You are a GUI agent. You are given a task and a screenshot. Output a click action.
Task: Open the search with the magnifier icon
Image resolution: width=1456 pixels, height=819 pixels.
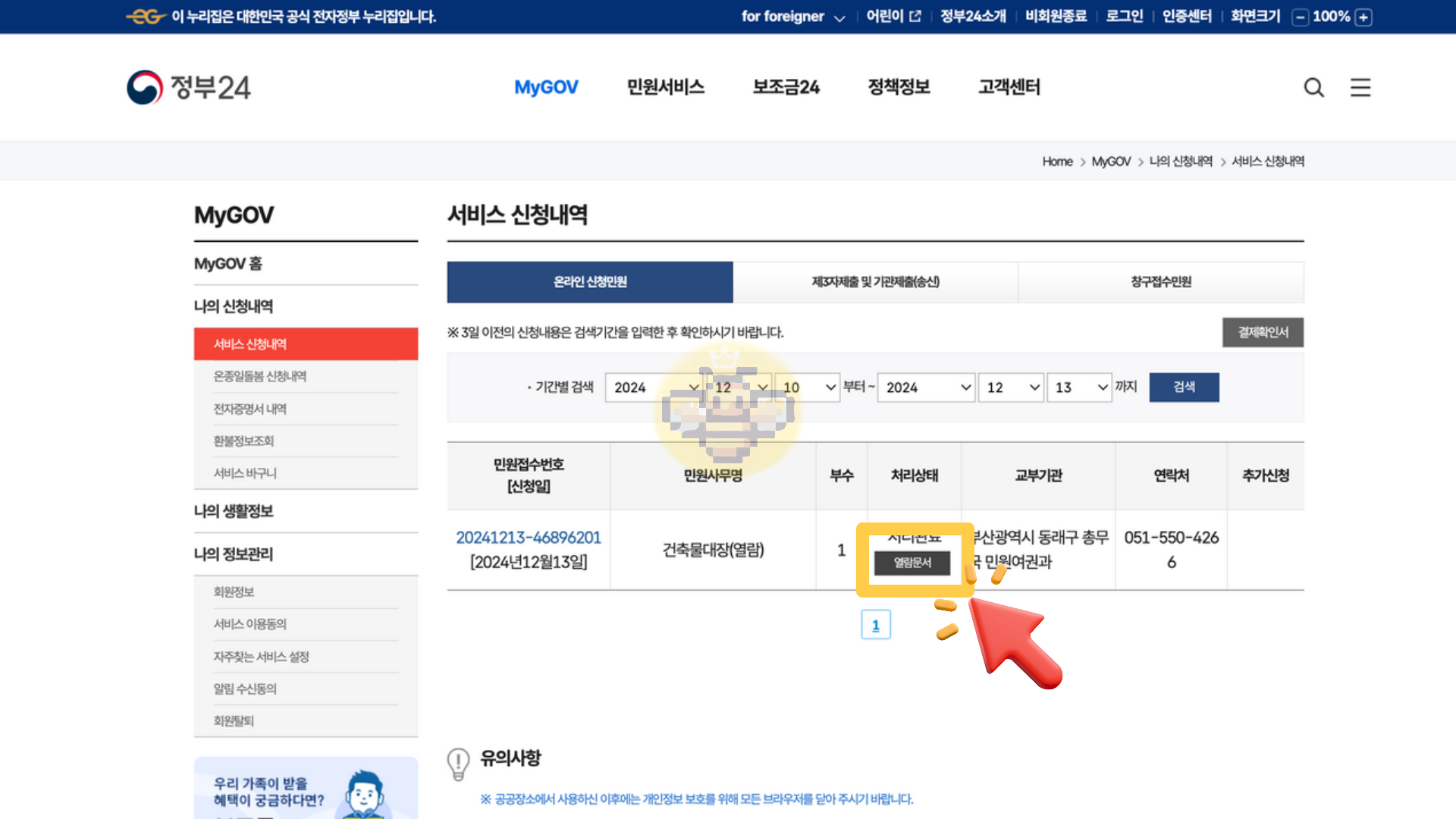(1314, 87)
